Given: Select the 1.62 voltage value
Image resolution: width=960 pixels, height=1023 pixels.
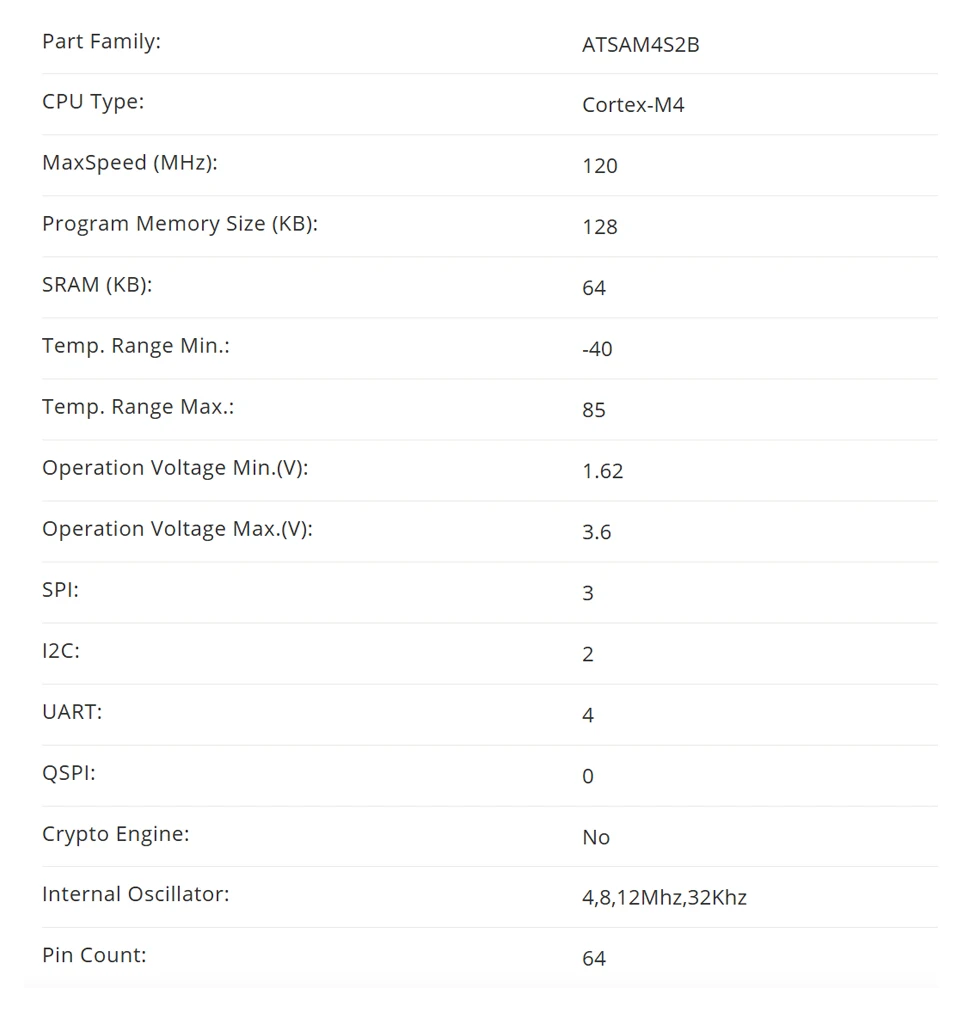Looking at the screenshot, I should [603, 471].
